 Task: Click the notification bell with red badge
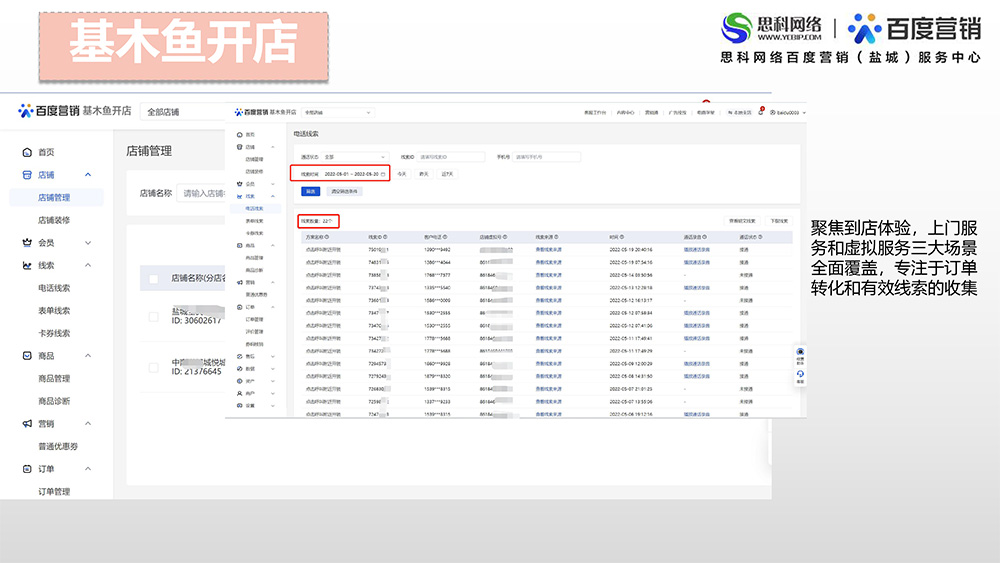pyautogui.click(x=761, y=113)
